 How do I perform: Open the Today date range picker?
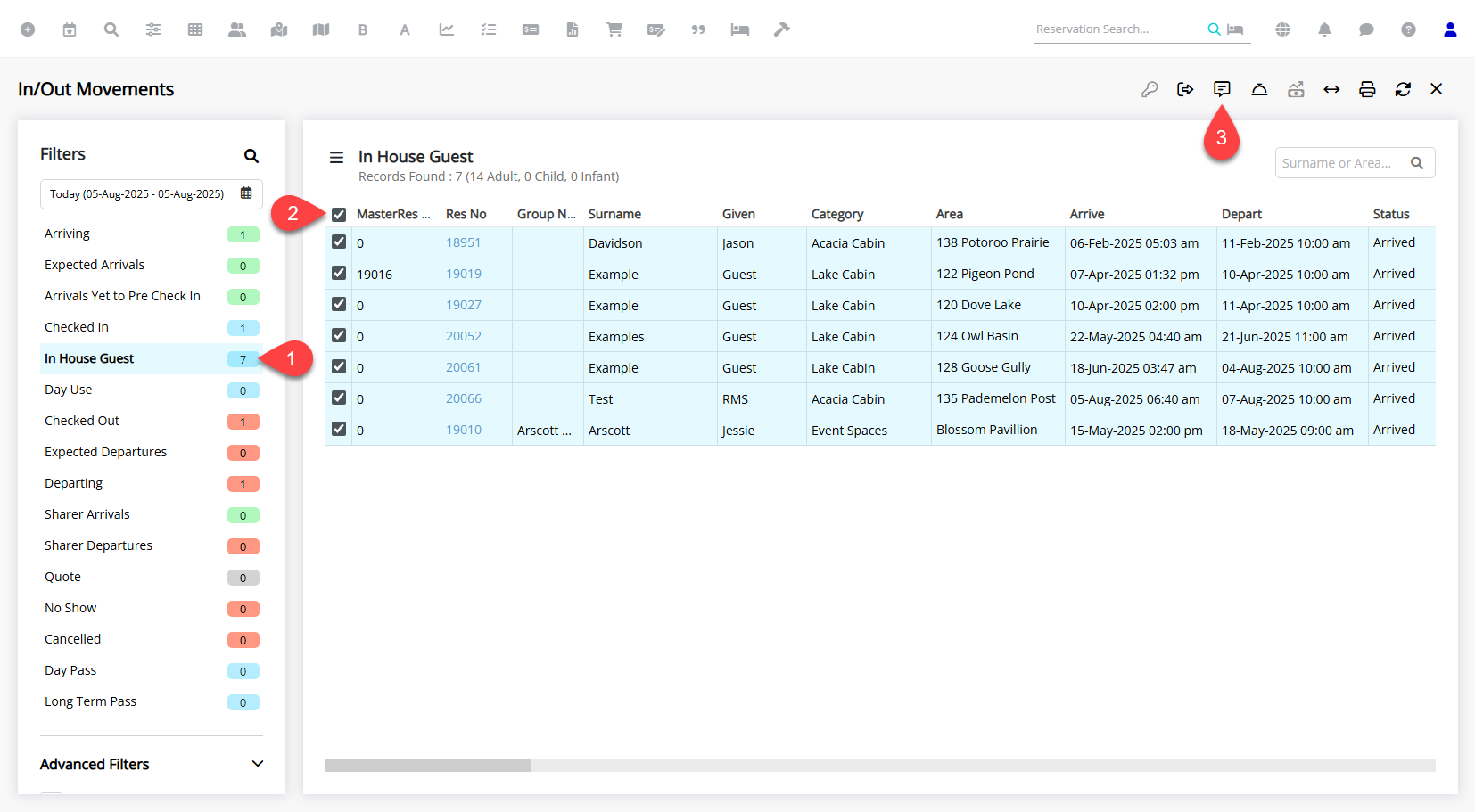click(x=152, y=193)
